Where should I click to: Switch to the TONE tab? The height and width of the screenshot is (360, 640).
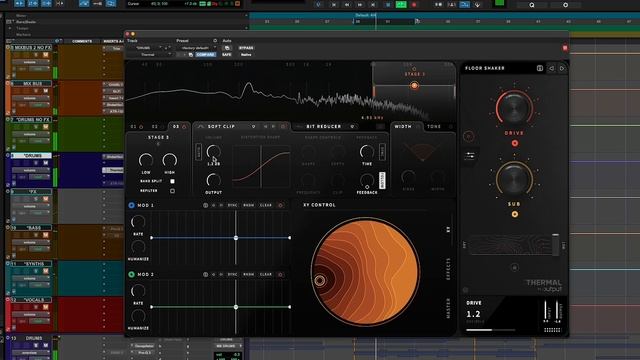pos(434,127)
